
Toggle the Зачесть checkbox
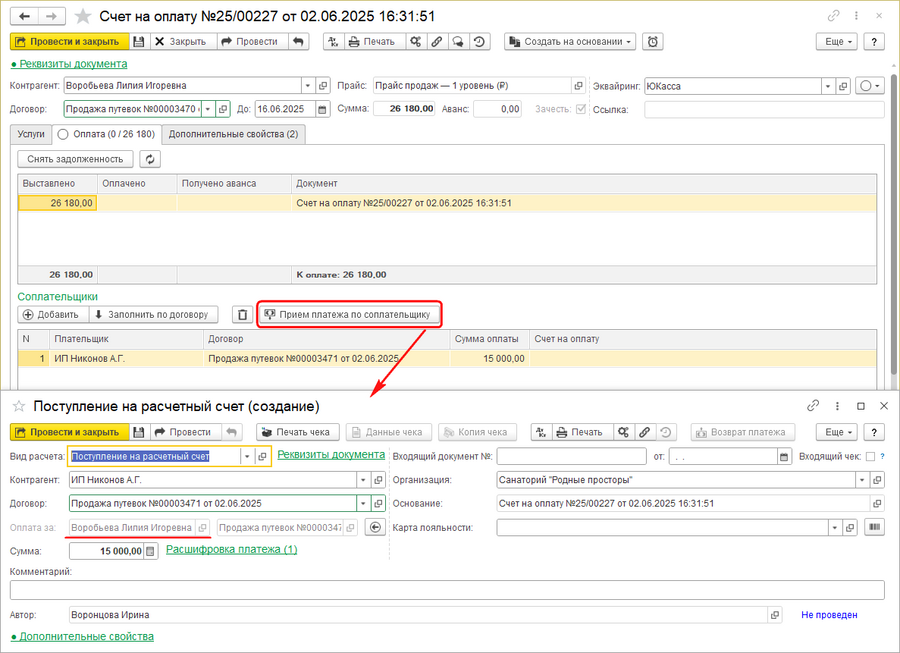pos(580,109)
